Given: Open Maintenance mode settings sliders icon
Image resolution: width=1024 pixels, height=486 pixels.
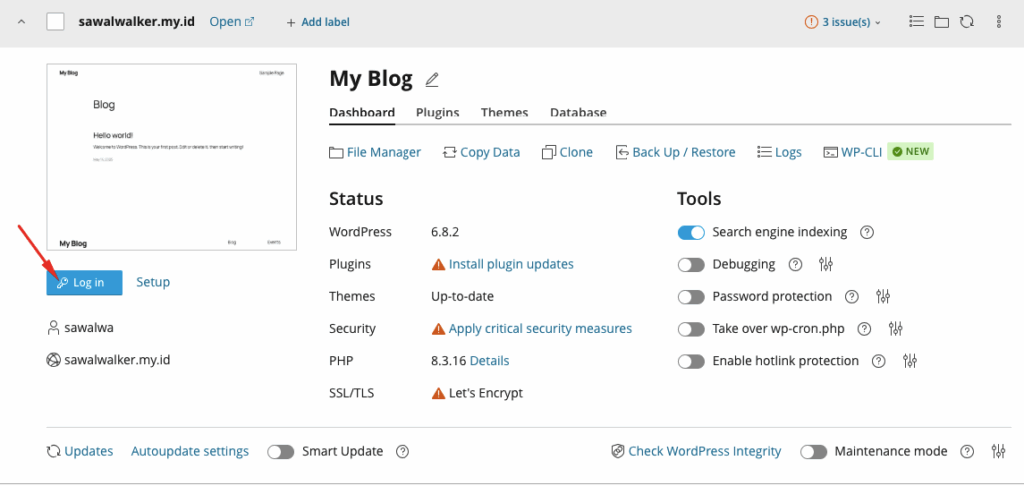Looking at the screenshot, I should (999, 451).
